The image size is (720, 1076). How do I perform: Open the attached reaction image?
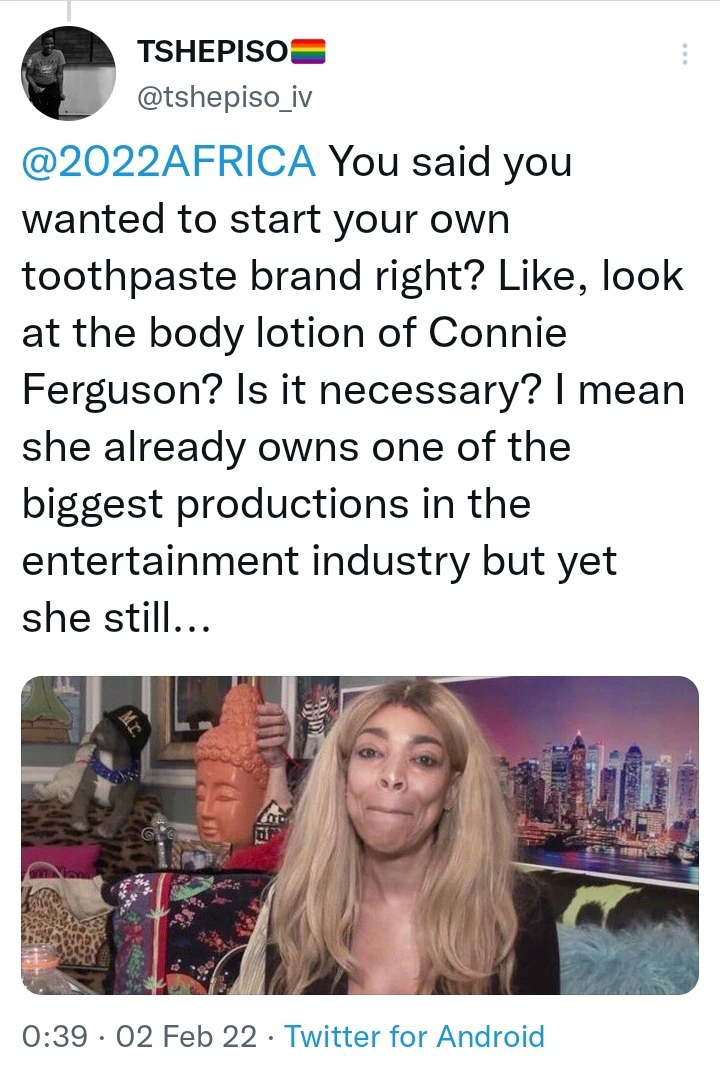(x=360, y=835)
